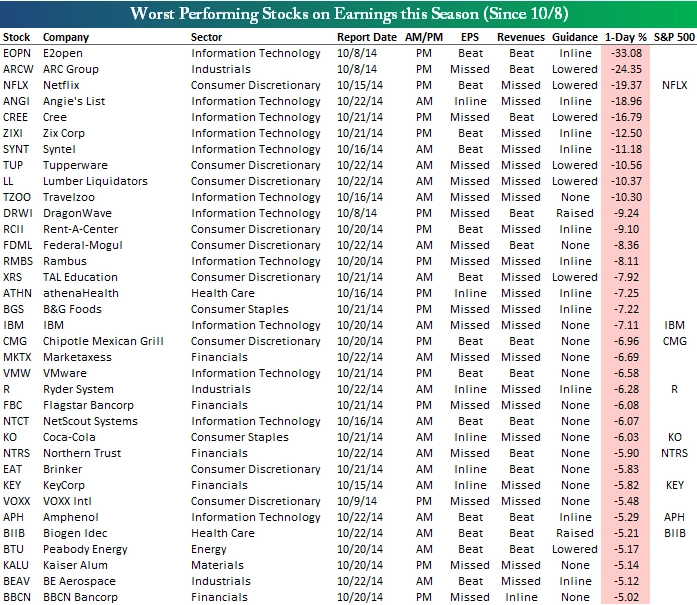
Task: Click NTRS in the S&P 500 column
Action: 674,453
